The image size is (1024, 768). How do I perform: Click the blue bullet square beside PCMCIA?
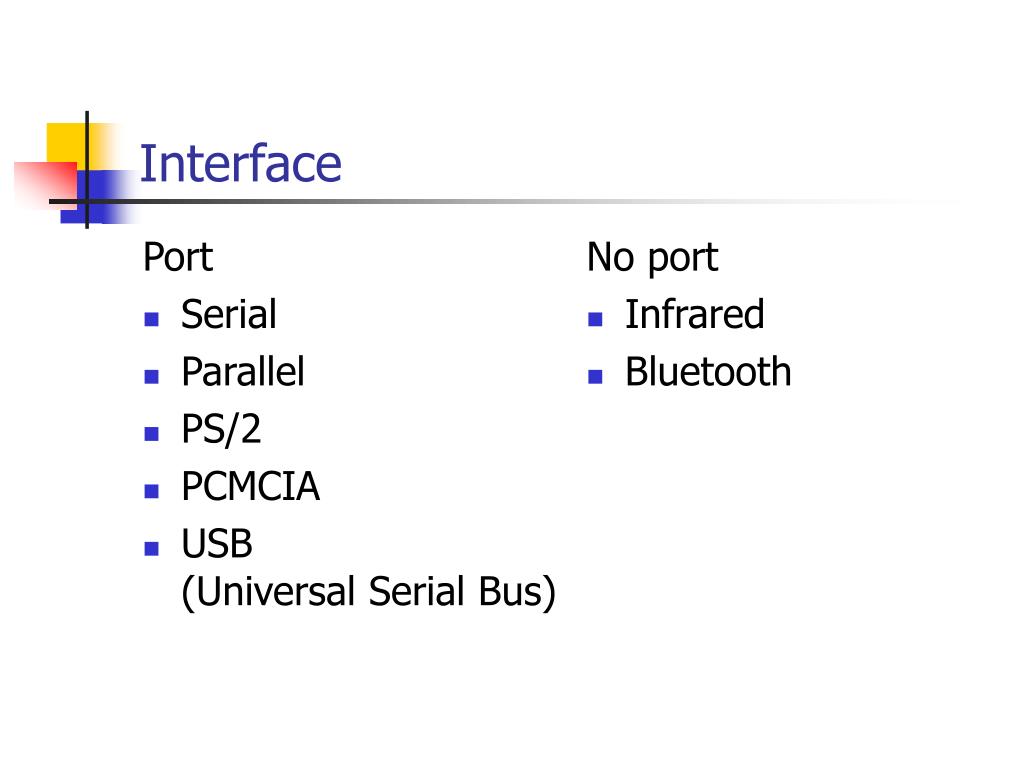click(152, 491)
